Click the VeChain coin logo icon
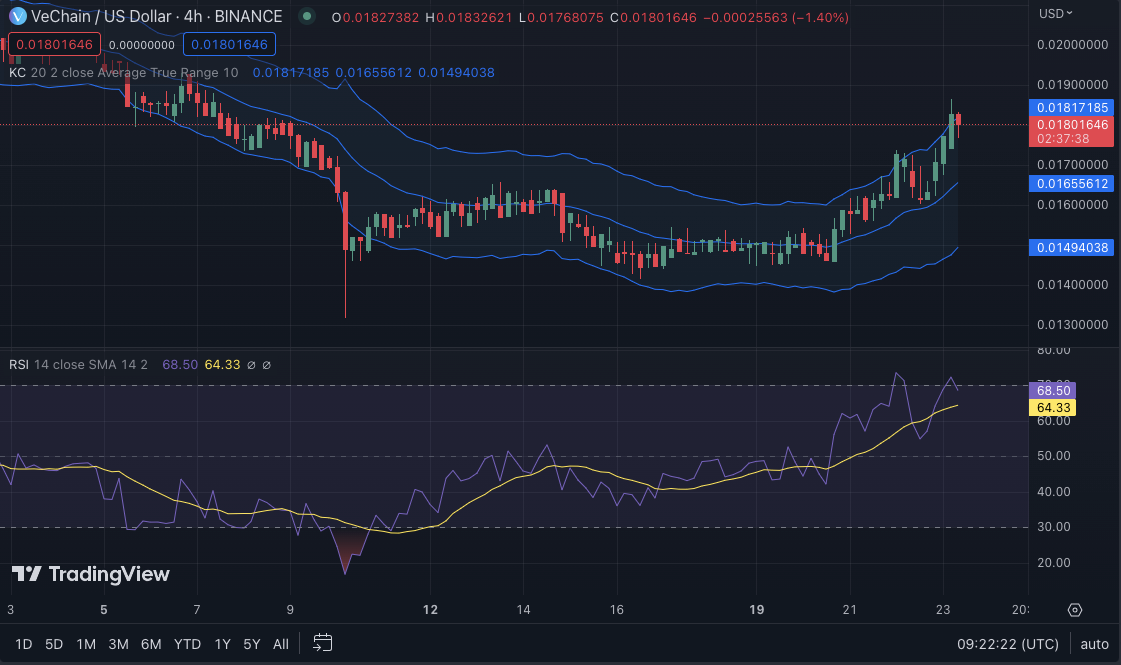This screenshot has height=665, width=1121. [17, 16]
